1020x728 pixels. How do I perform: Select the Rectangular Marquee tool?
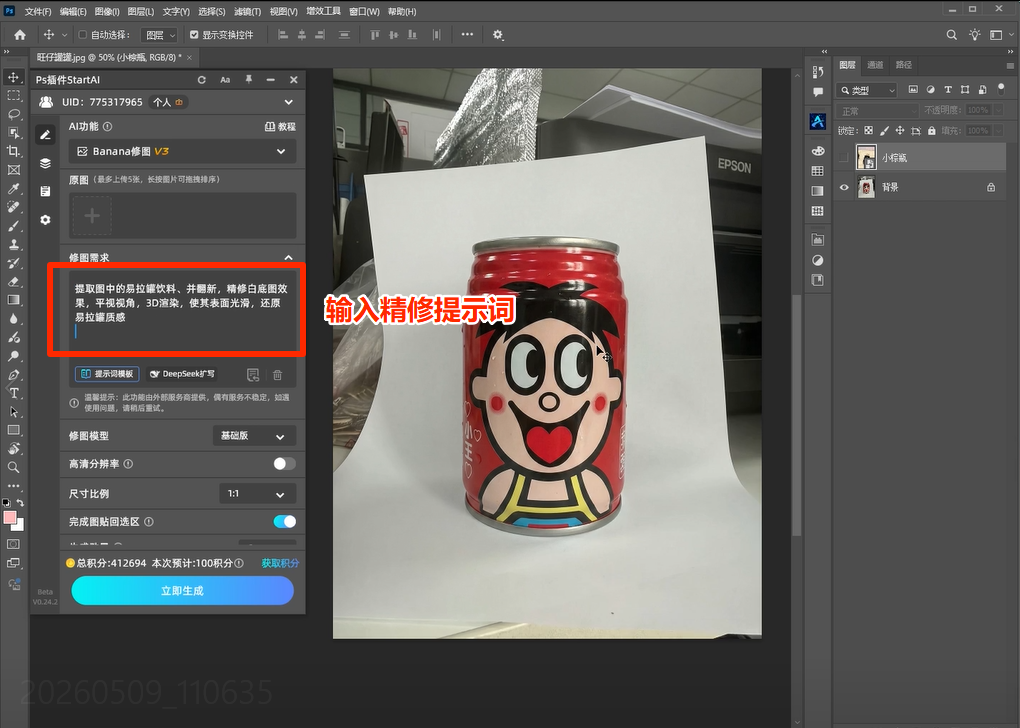[13, 96]
